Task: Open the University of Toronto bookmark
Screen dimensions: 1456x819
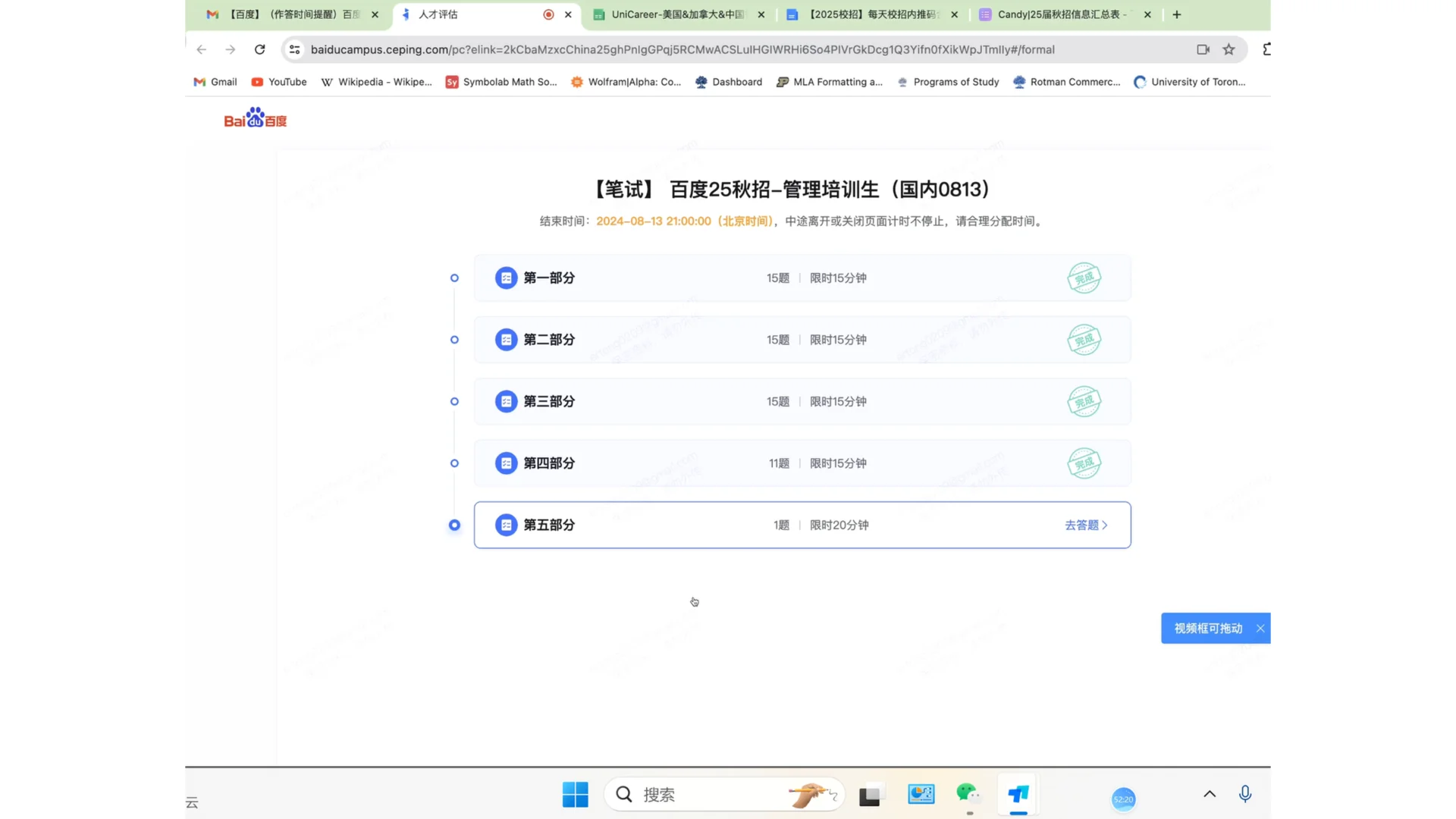Action: (1190, 82)
